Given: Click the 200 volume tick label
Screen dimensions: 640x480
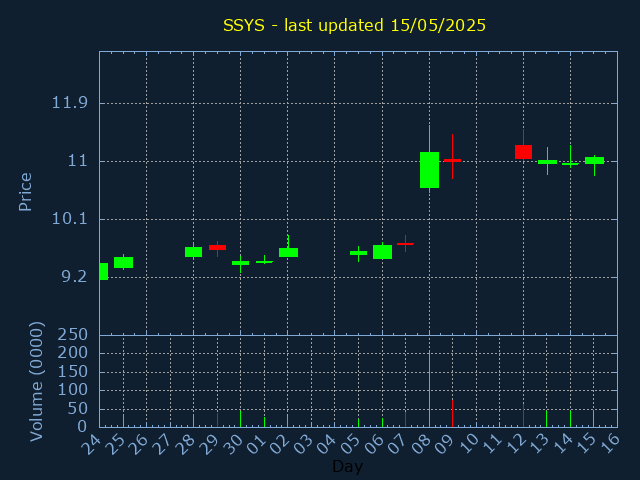Looking at the screenshot, I should click(x=73, y=353).
